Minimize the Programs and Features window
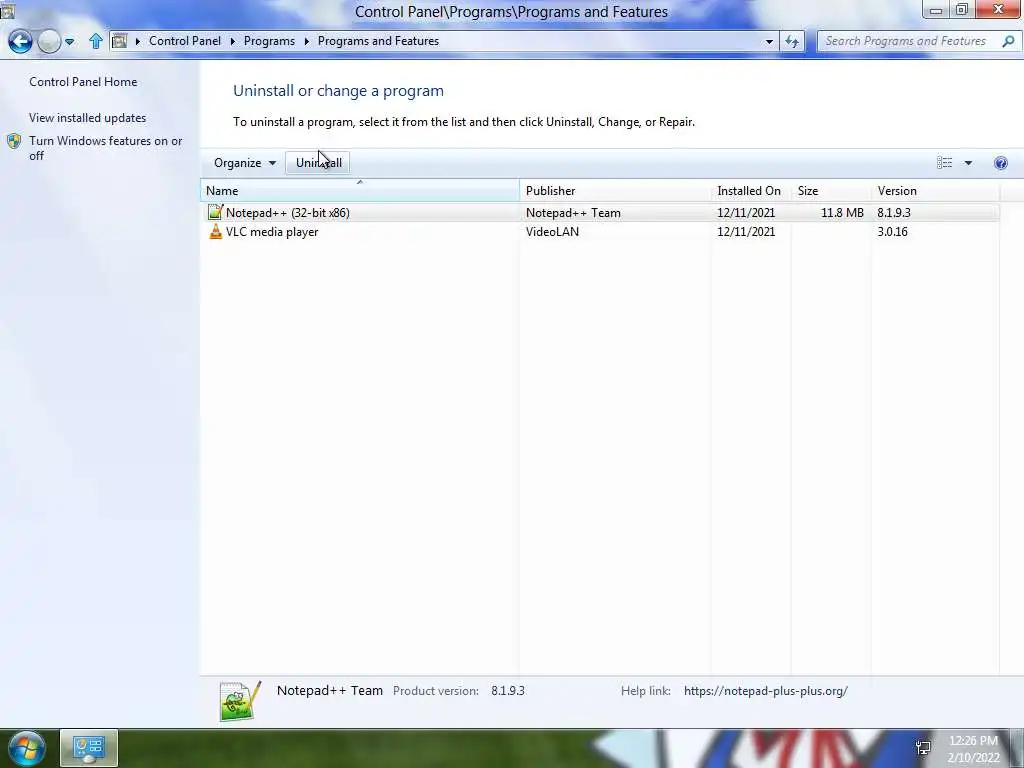The image size is (1024, 768). click(x=936, y=9)
